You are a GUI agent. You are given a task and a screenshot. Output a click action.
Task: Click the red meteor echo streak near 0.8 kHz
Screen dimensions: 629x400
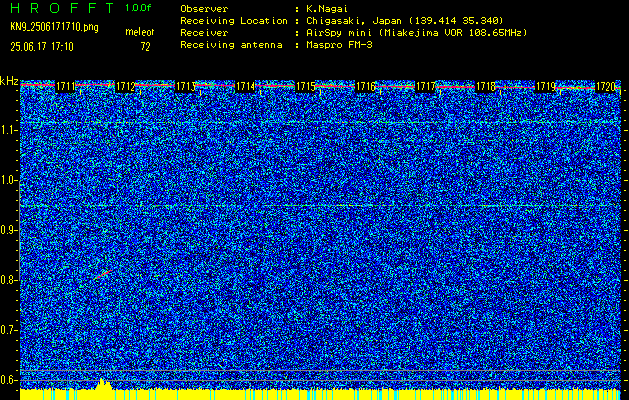pyautogui.click(x=104, y=274)
